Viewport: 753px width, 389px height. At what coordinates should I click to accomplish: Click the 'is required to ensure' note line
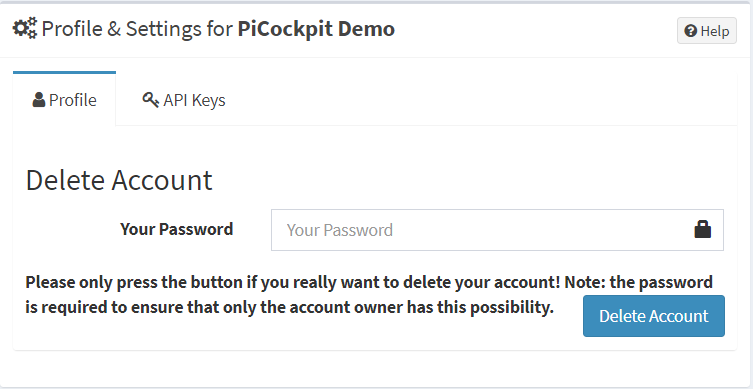290,307
